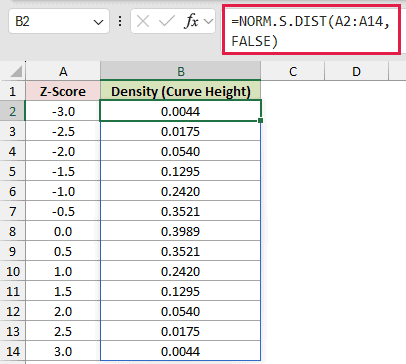Screen dimensions: 406x364
Task: Select row 5 header
Action: tap(13, 171)
